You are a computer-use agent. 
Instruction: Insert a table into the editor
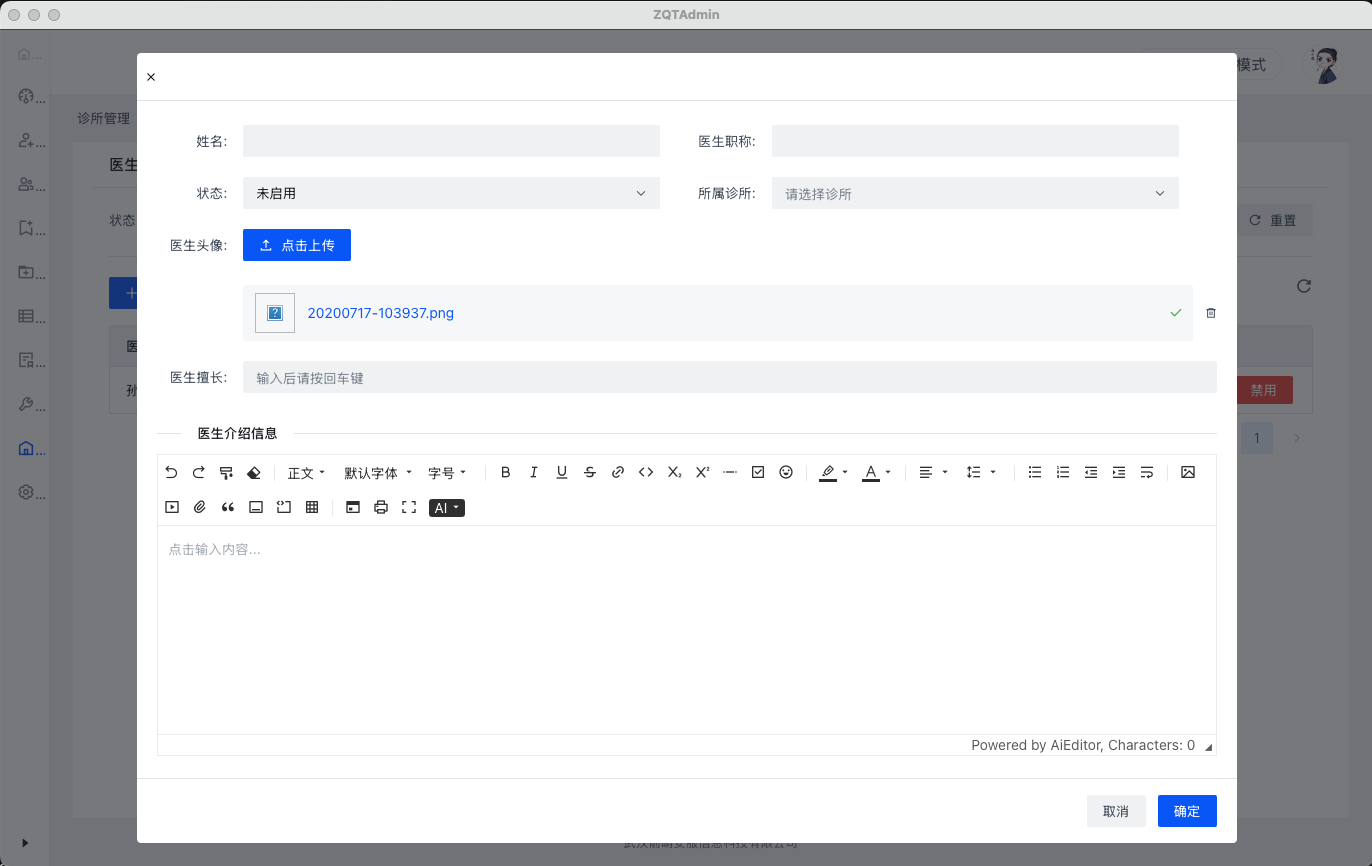pos(312,507)
